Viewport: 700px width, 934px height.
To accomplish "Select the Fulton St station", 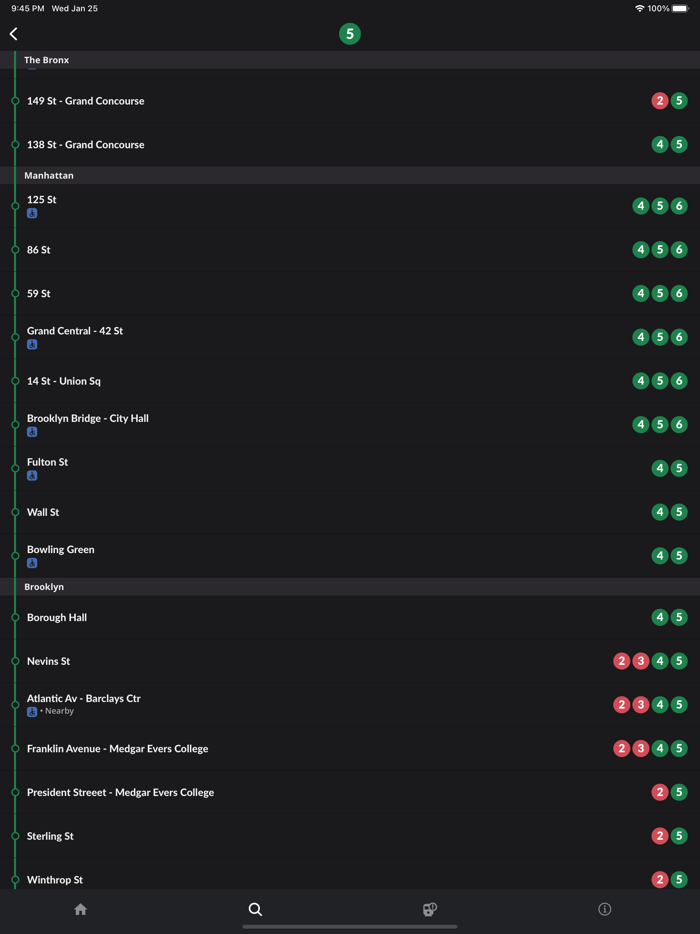I will point(350,468).
